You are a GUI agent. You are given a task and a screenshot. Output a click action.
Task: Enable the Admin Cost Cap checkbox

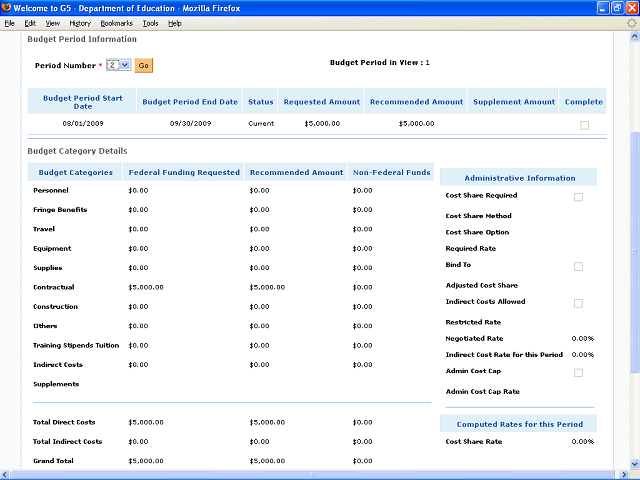click(578, 373)
